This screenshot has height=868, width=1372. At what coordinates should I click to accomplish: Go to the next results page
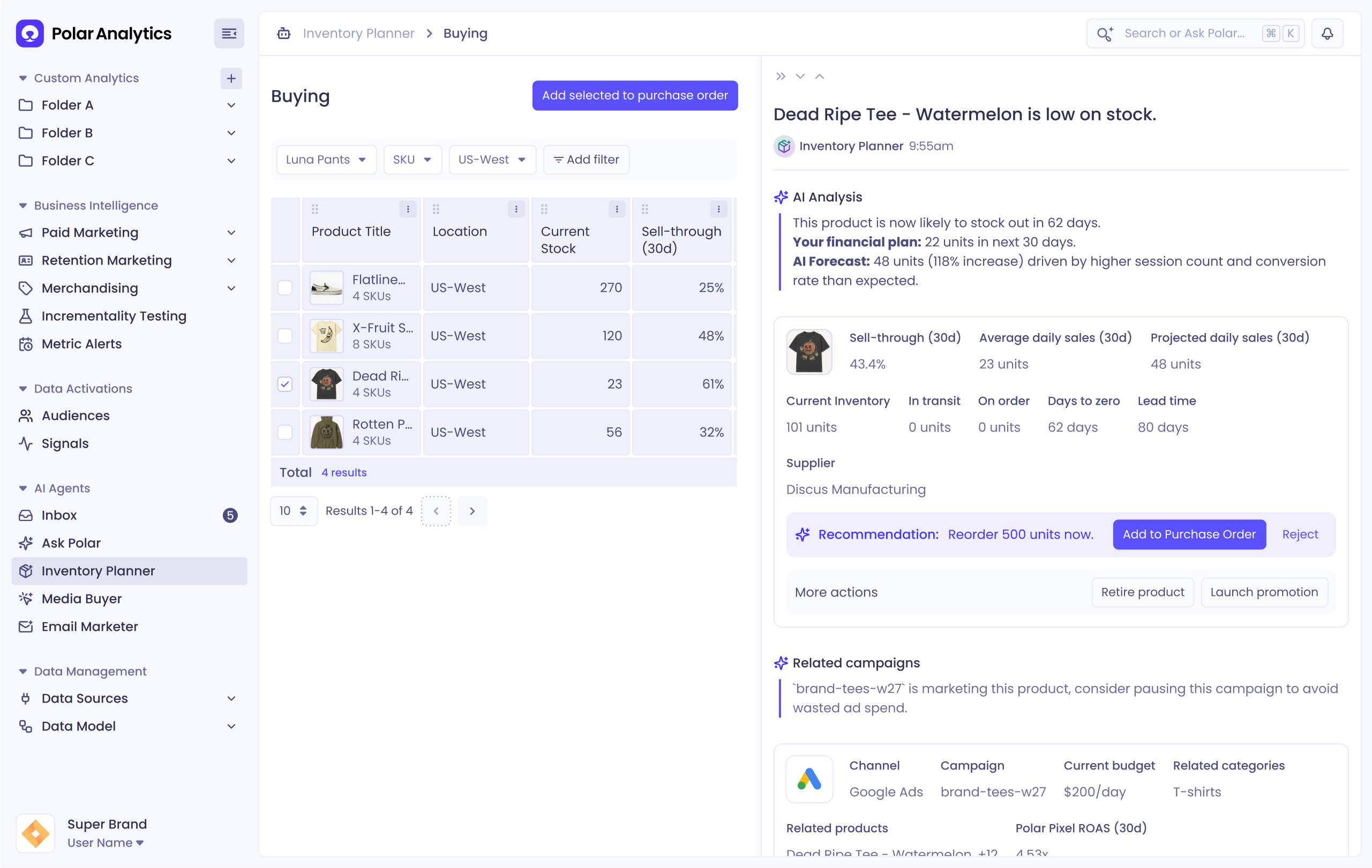click(x=473, y=511)
